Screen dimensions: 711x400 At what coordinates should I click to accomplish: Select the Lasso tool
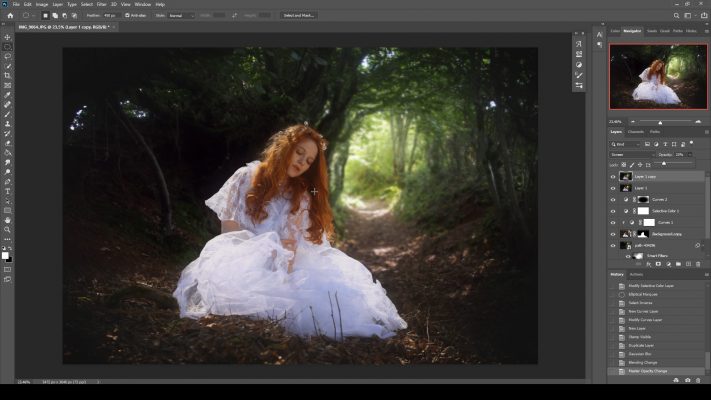pos(7,56)
